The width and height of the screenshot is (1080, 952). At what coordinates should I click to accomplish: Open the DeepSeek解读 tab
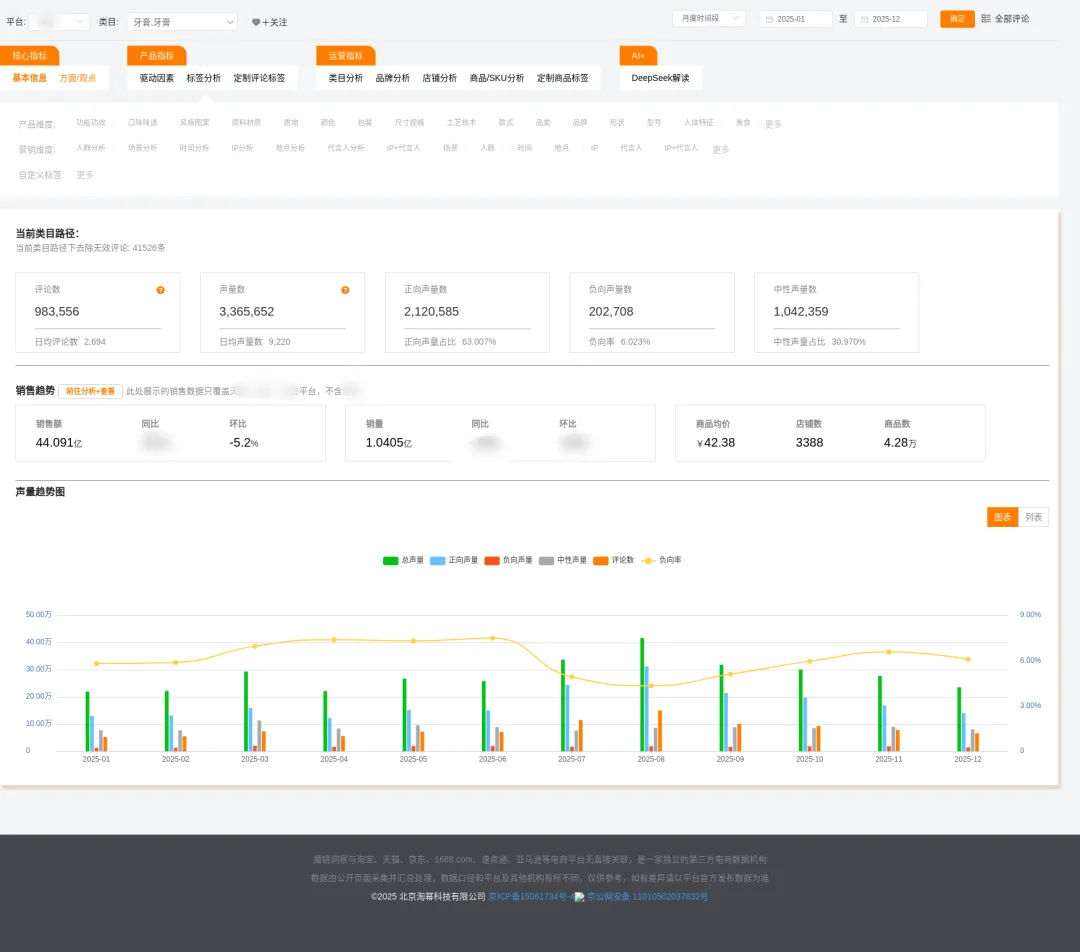coord(661,78)
